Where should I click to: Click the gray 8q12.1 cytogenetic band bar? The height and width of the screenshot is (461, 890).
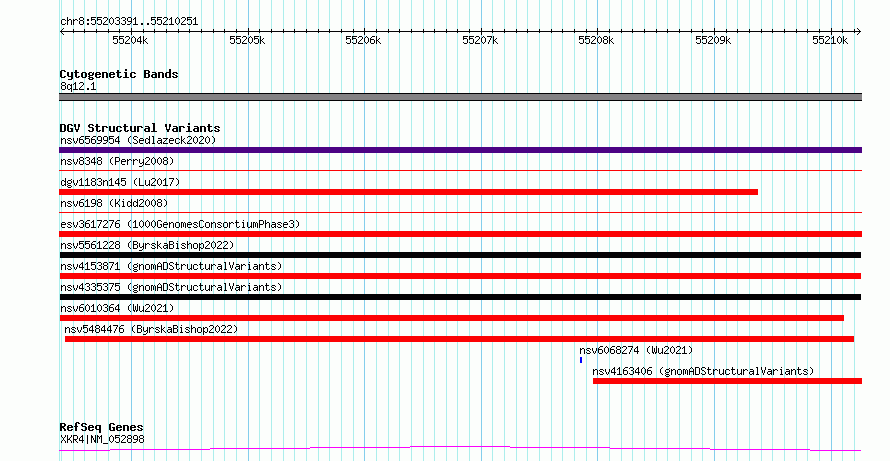point(460,97)
